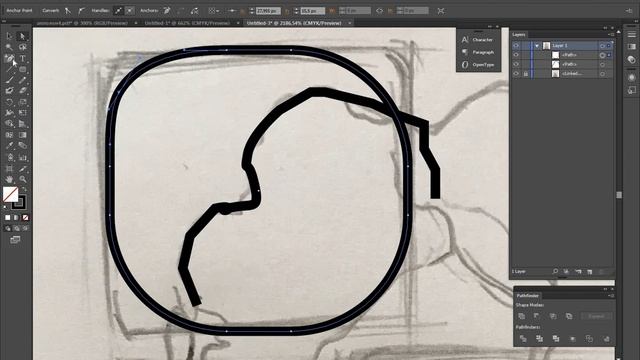
Task: Open the Paragraph panel
Action: coord(478,52)
